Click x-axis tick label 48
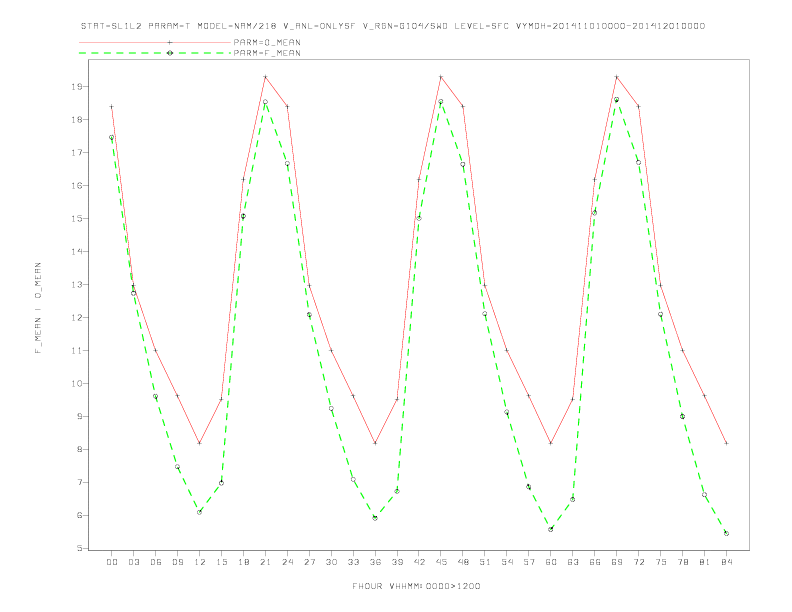Image resolution: width=792 pixels, height=612 pixels. [463, 562]
